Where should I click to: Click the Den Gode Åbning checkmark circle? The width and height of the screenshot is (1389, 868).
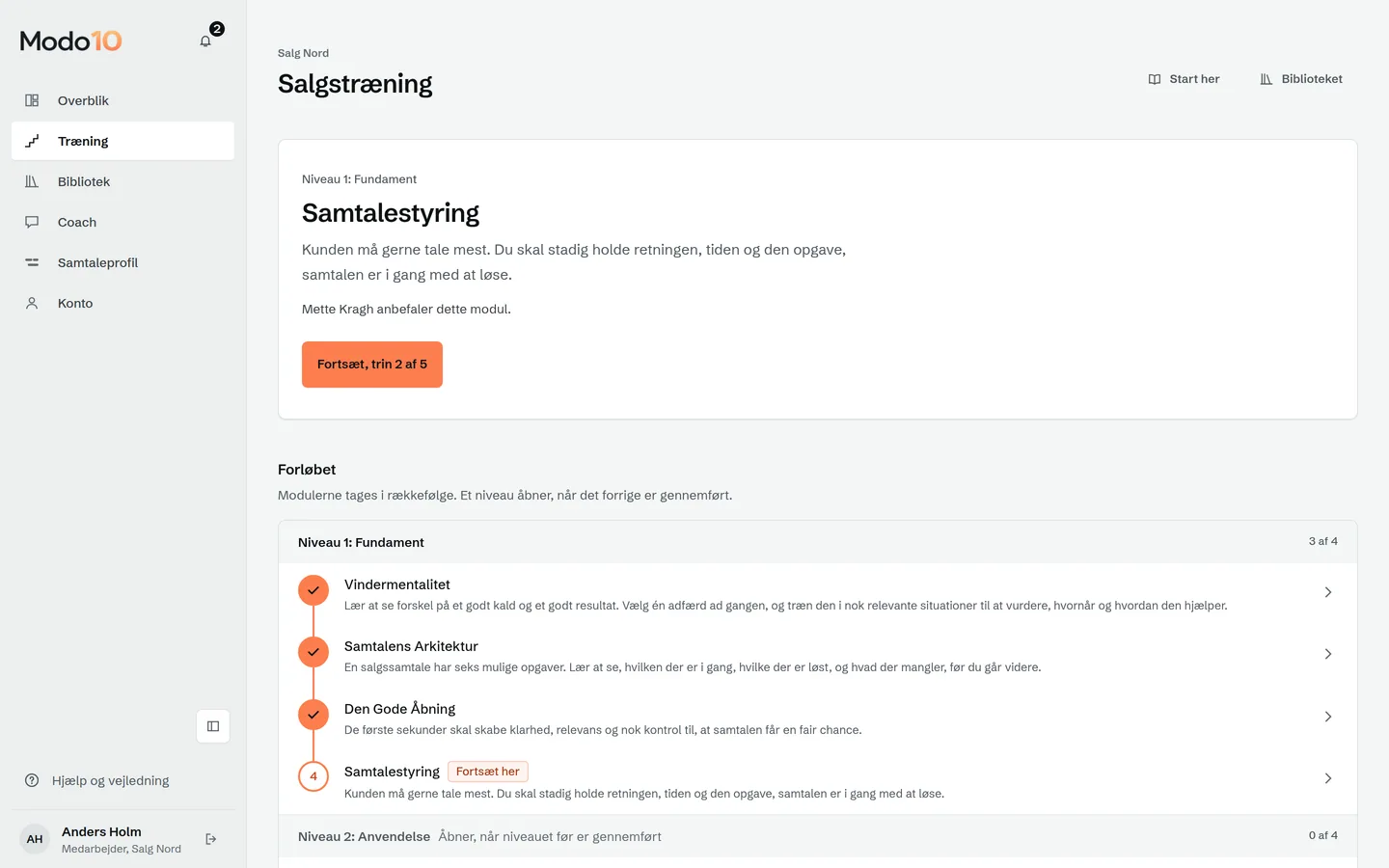(313, 715)
